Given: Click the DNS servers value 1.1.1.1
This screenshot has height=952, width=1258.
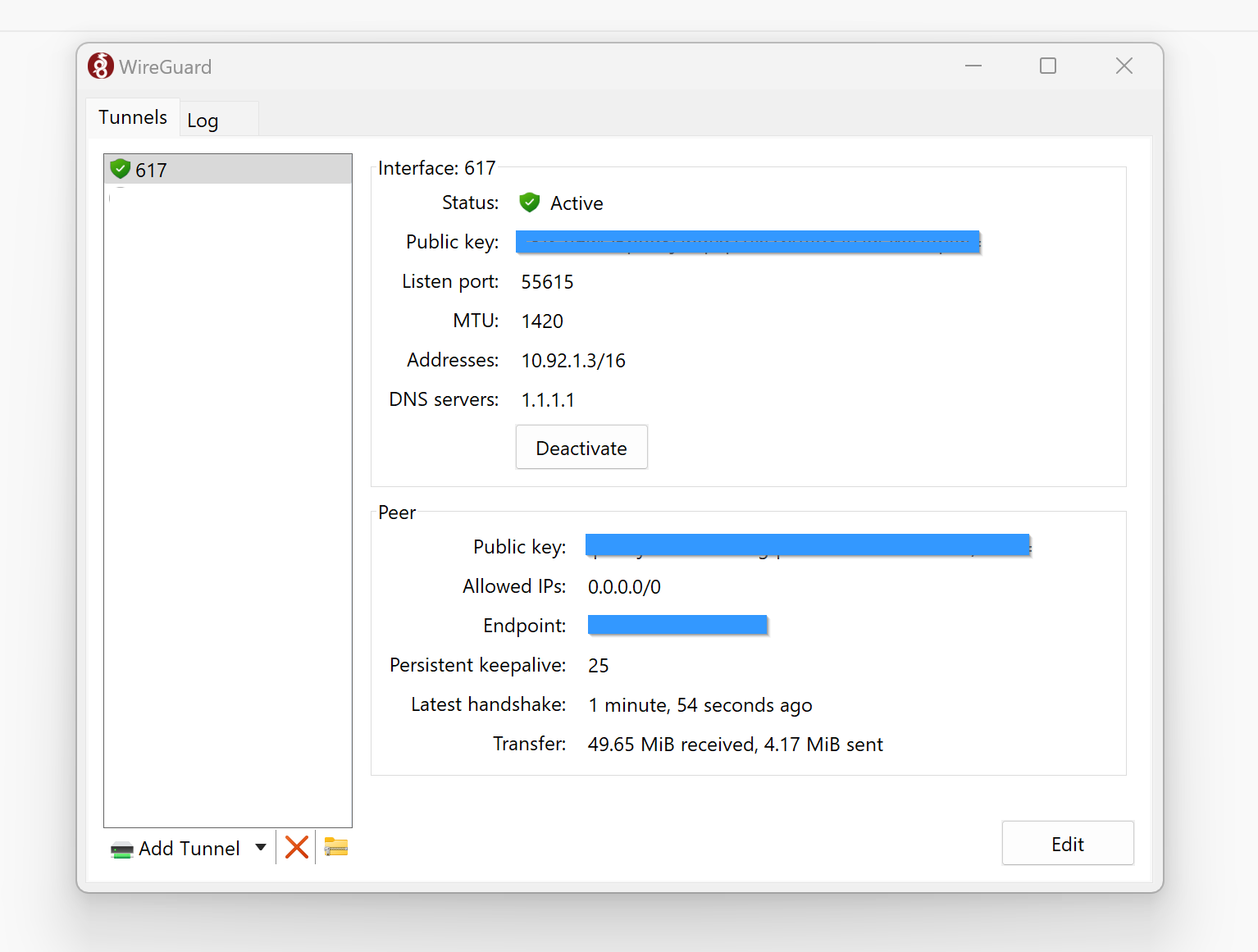Looking at the screenshot, I should coord(548,399).
